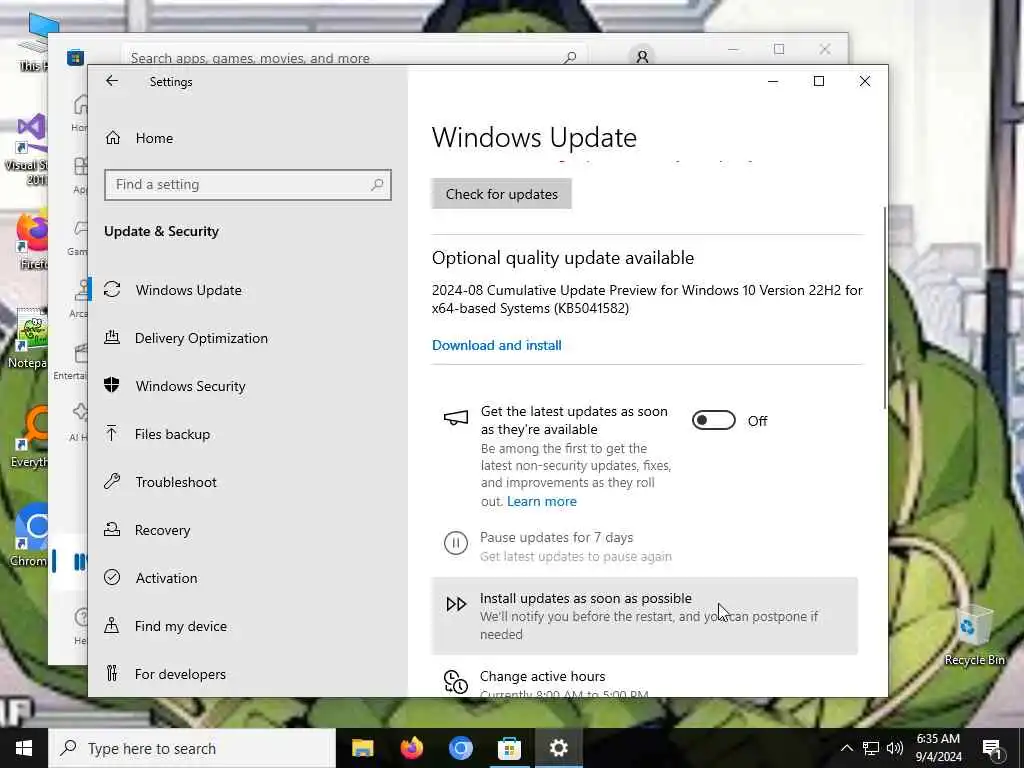The height and width of the screenshot is (768, 1024).
Task: Click the Files backup arrow icon
Action: [112, 434]
